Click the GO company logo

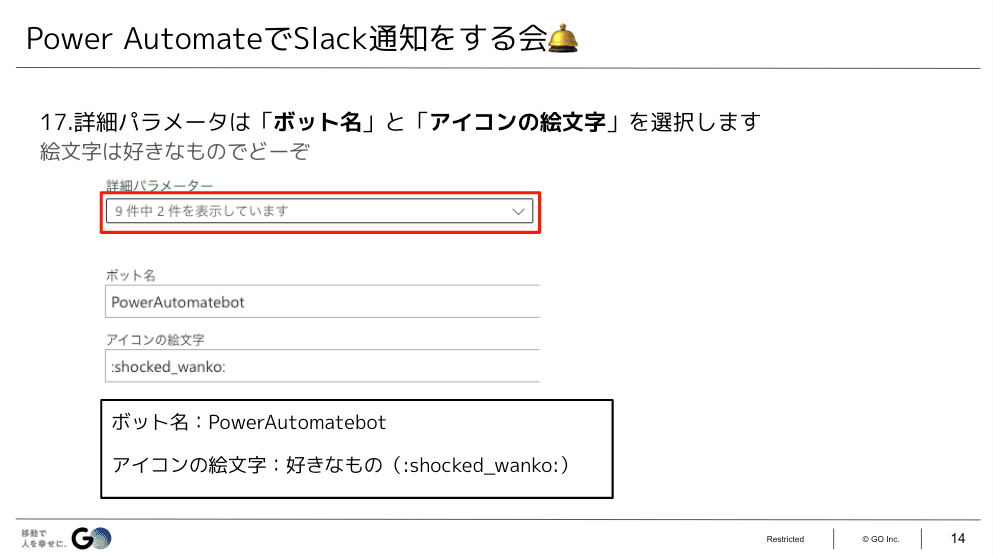(x=91, y=539)
